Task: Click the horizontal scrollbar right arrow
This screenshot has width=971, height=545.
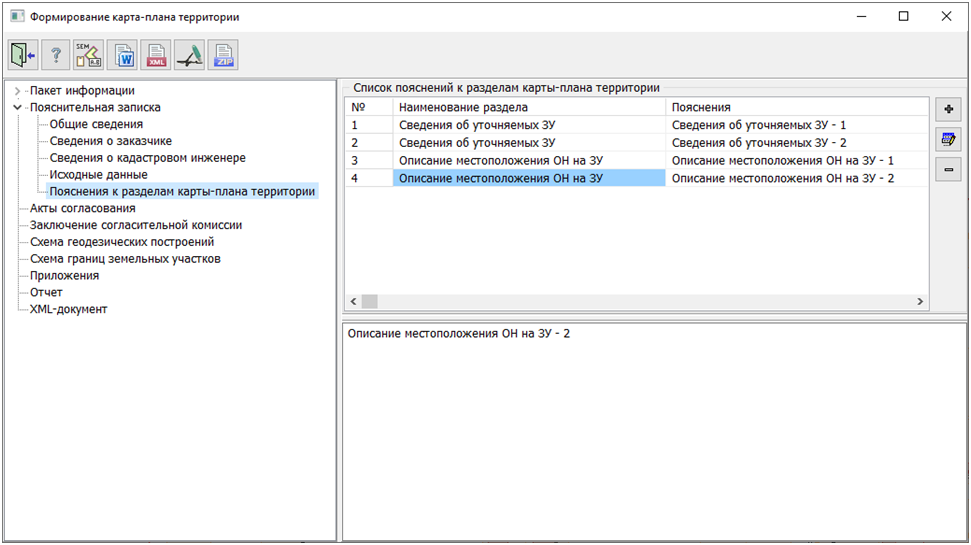Action: click(x=920, y=301)
